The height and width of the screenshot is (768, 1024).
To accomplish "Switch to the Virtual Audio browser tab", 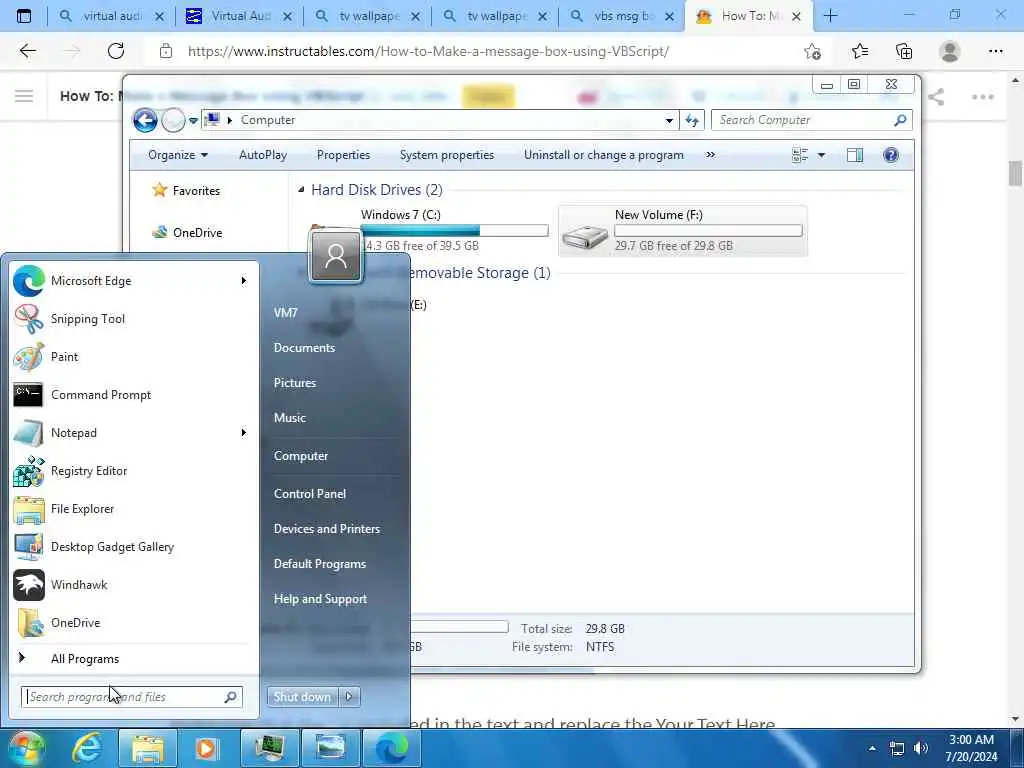I will [239, 16].
